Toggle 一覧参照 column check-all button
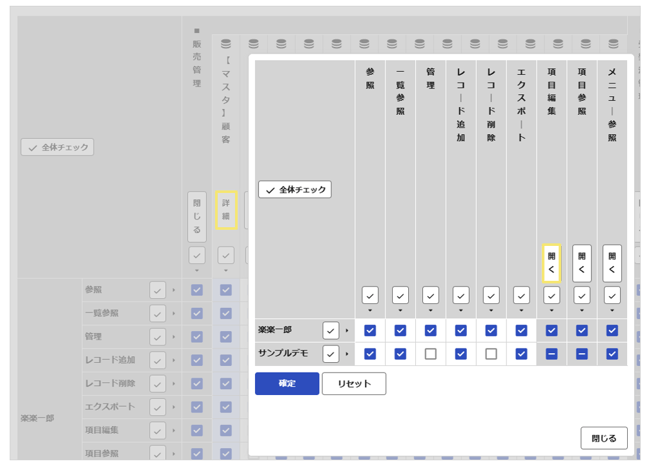 click(x=400, y=295)
